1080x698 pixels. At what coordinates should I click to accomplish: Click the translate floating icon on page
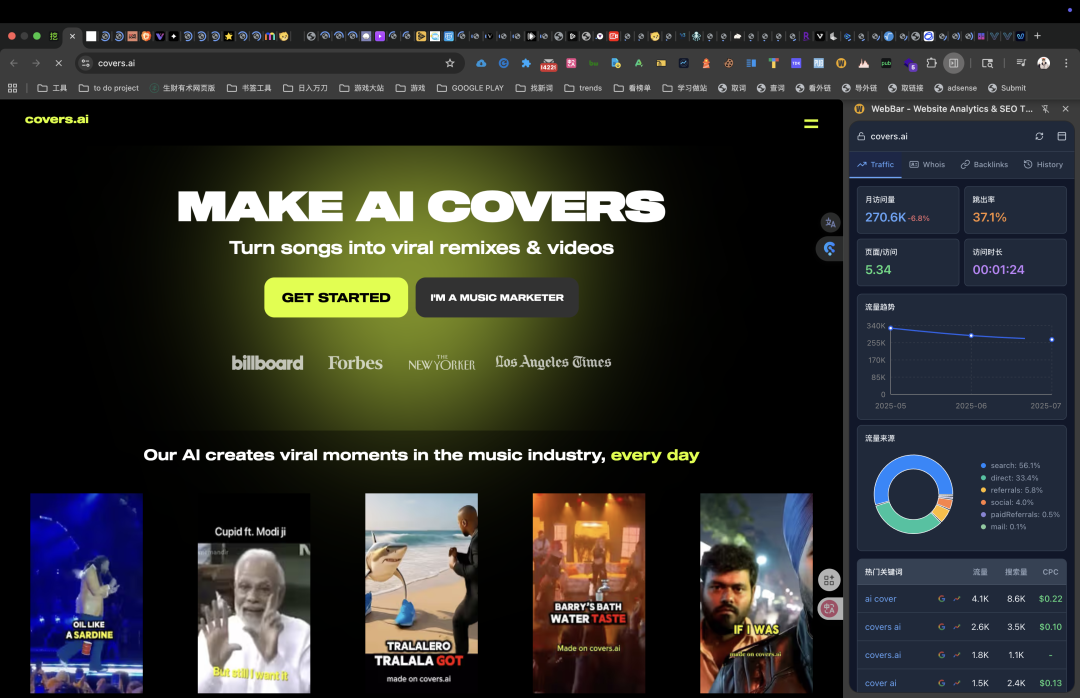[830, 223]
